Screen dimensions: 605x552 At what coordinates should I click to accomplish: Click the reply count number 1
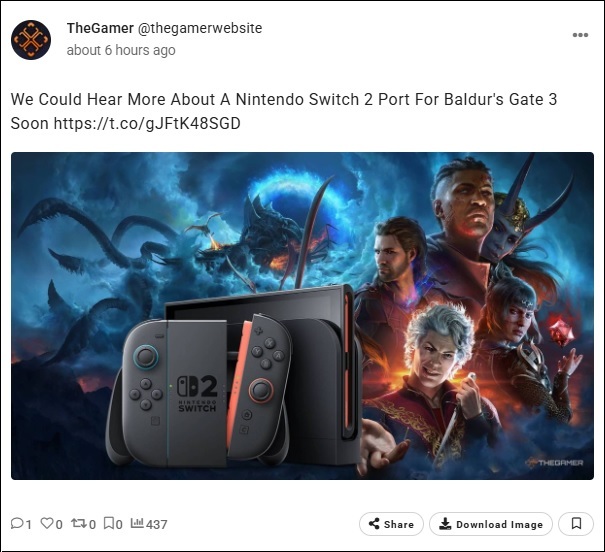click(x=28, y=524)
